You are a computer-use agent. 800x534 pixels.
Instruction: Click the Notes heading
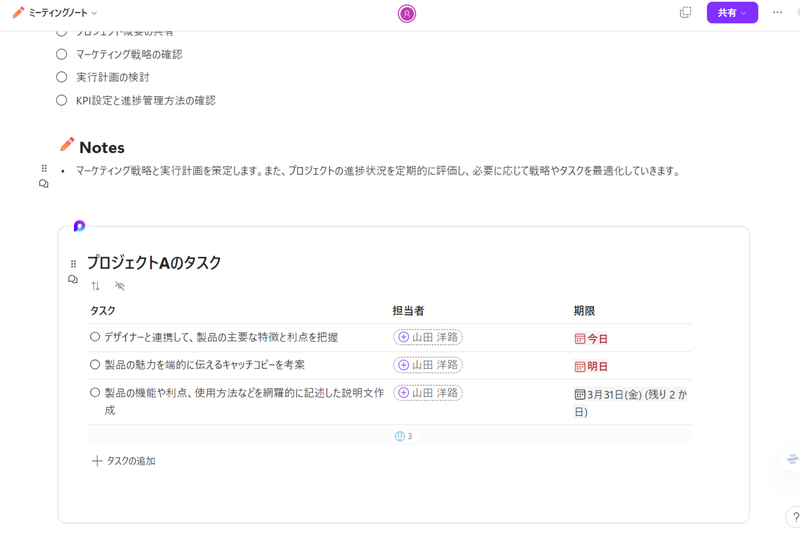coord(102,147)
